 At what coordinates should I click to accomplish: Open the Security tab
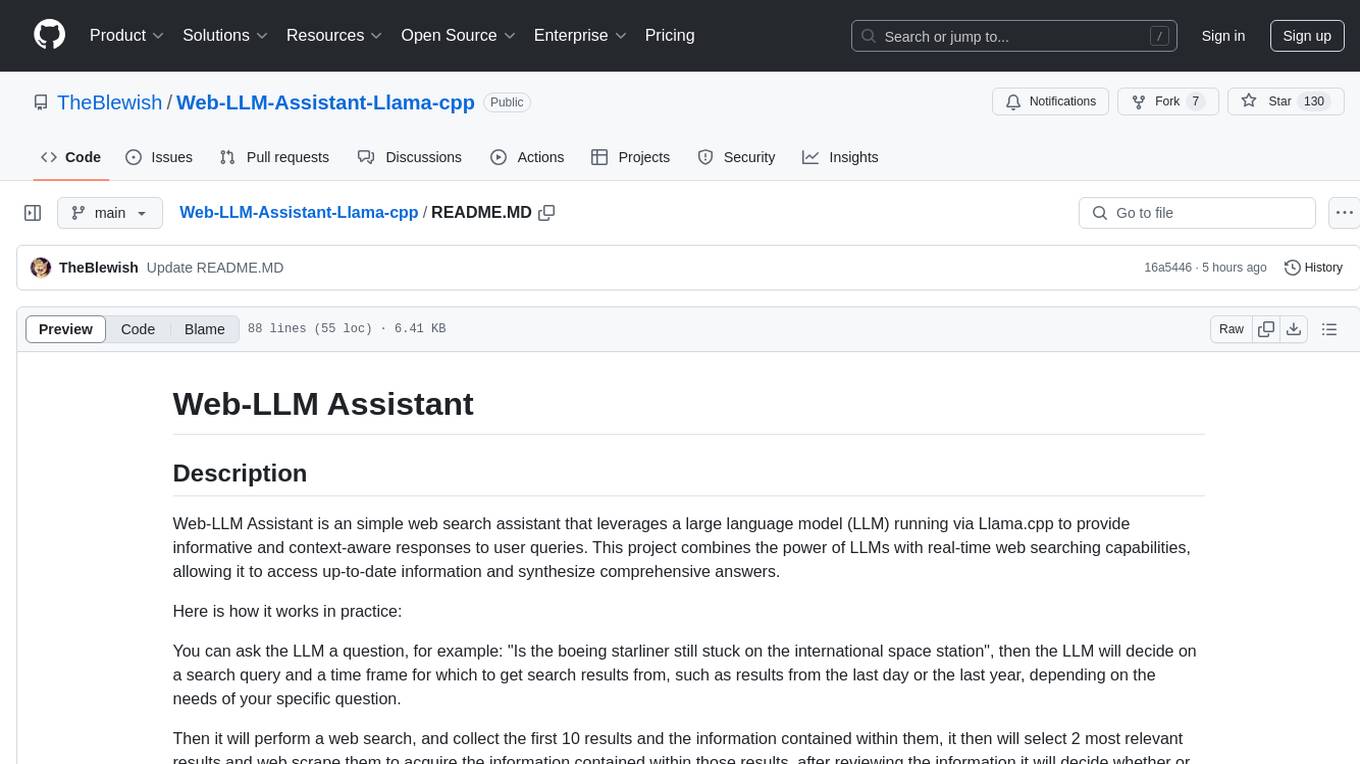(x=736, y=157)
